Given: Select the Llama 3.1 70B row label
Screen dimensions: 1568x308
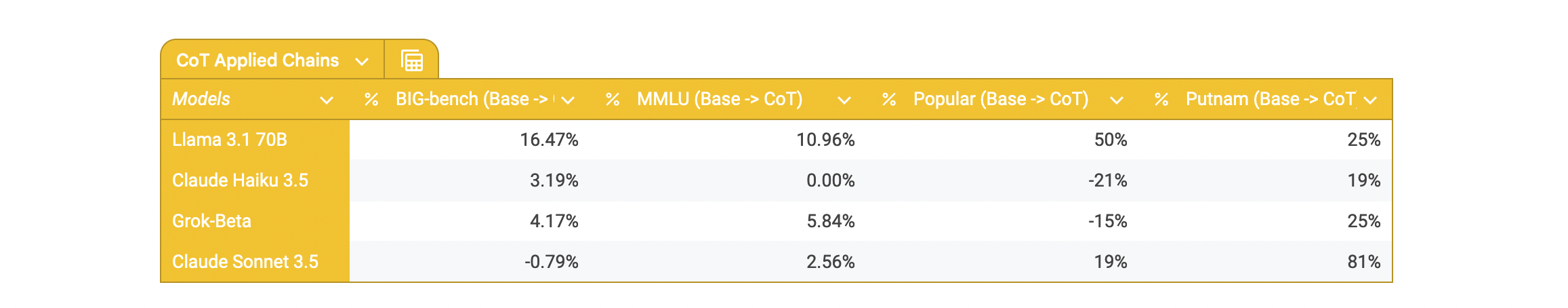Looking at the screenshot, I should click(230, 140).
